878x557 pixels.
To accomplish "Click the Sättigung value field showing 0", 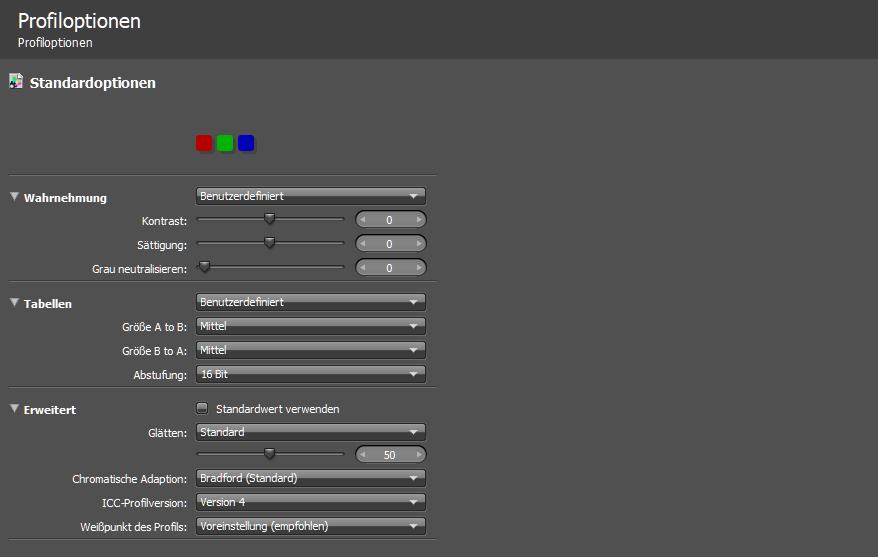I will coord(390,244).
